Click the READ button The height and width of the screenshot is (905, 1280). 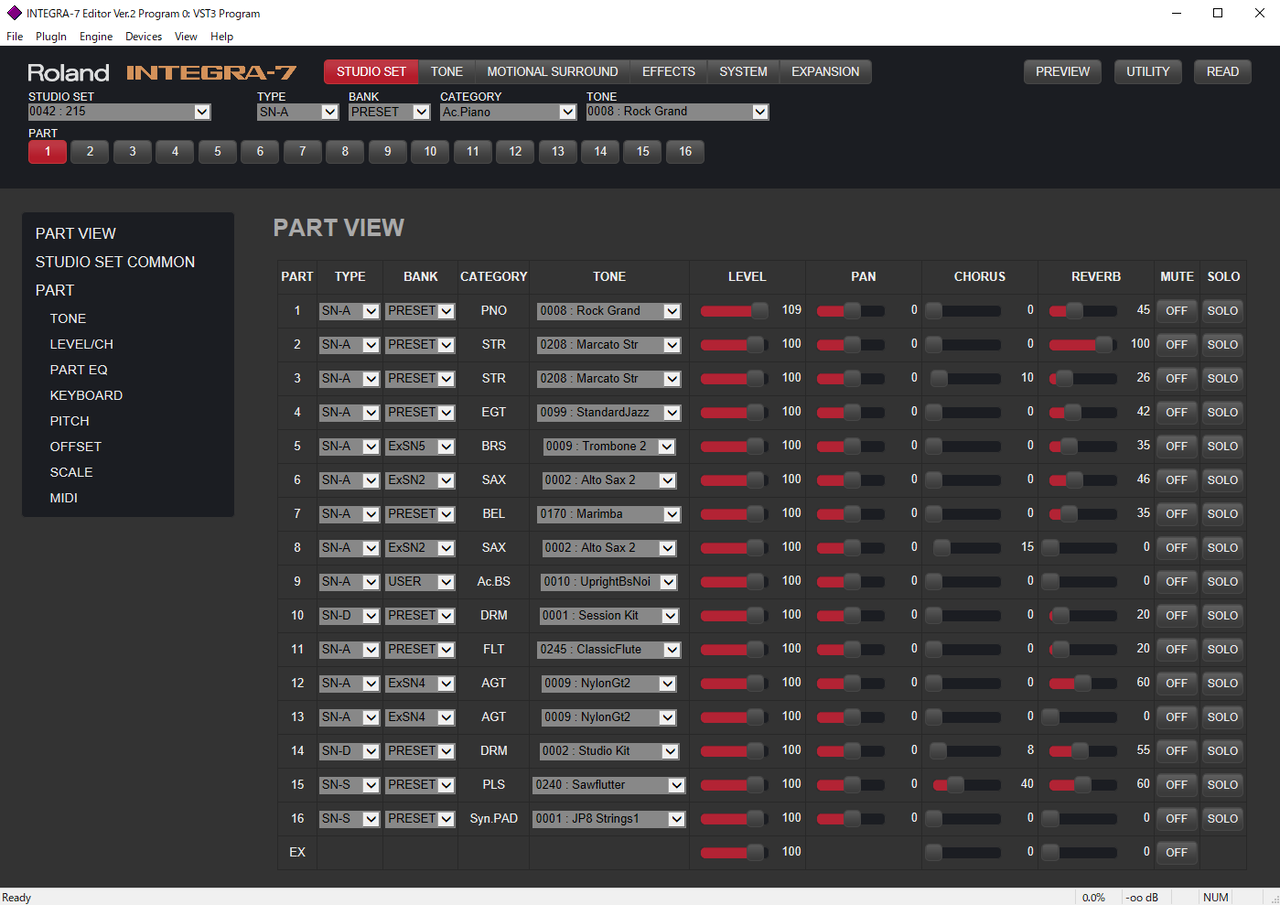tap(1222, 72)
